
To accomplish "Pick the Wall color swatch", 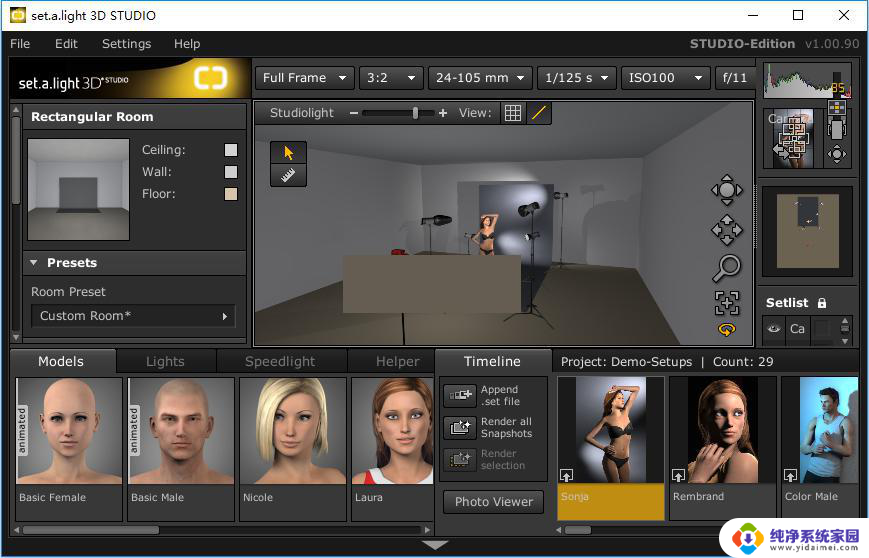I will click(231, 172).
